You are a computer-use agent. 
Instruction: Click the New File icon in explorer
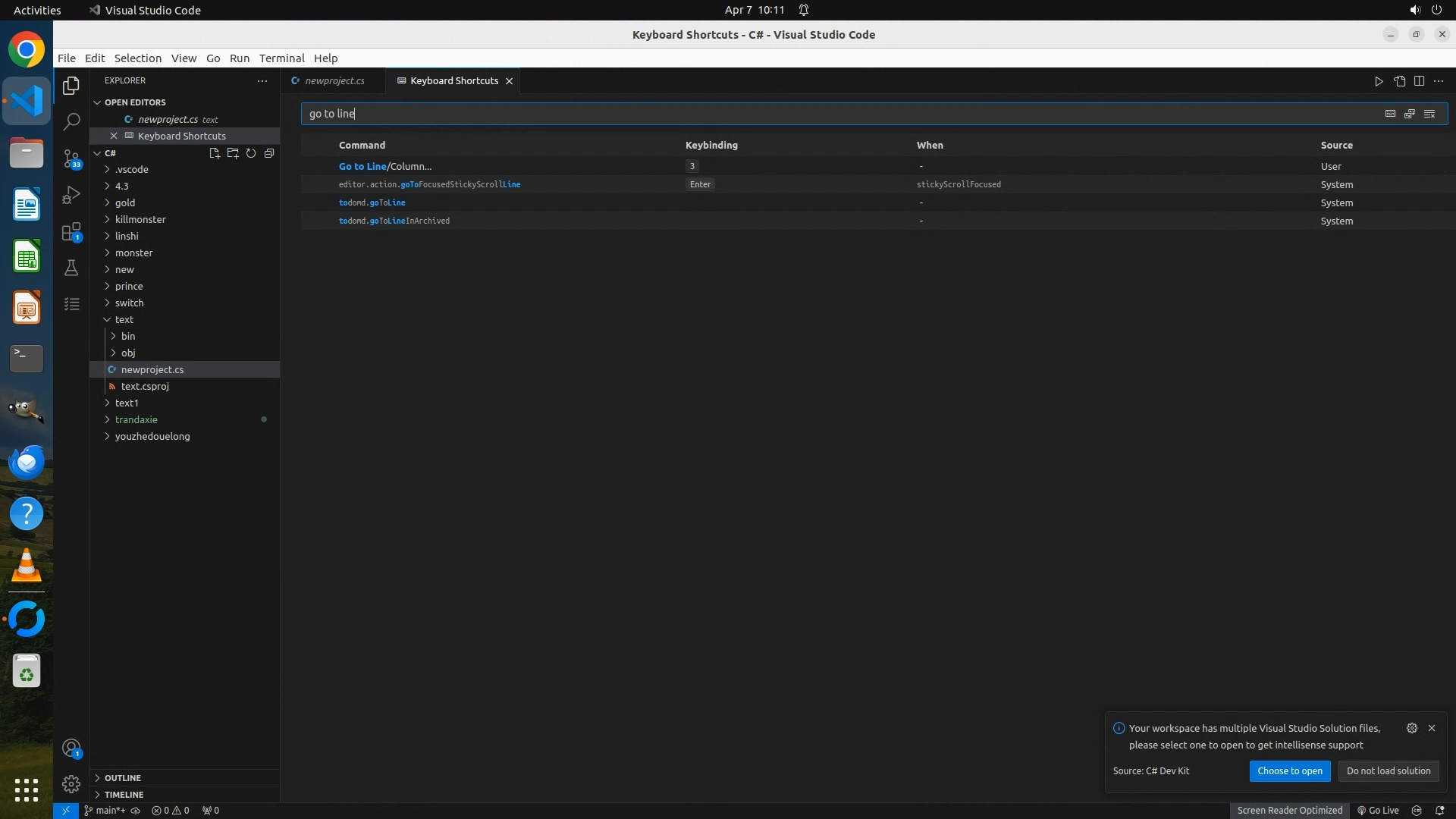point(215,153)
